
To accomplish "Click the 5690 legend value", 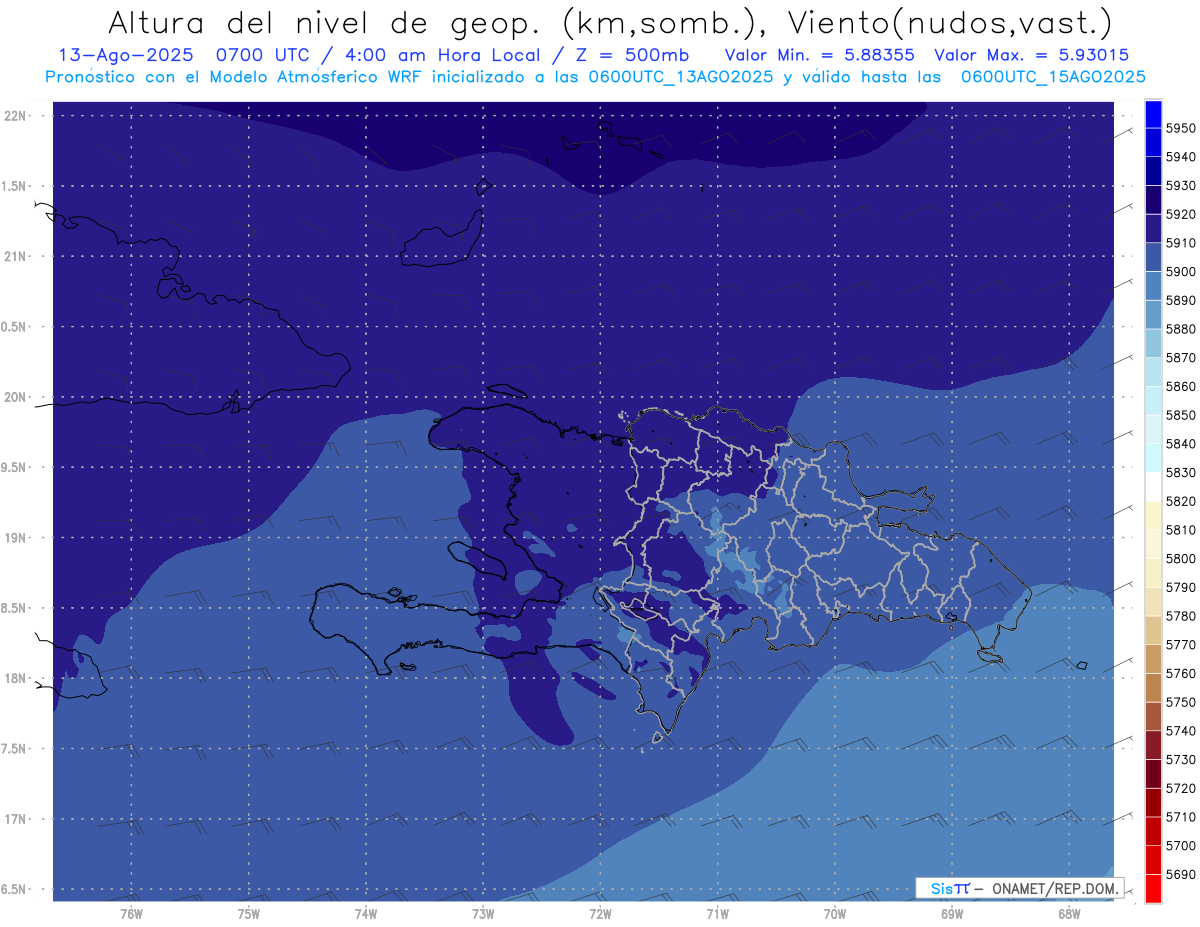I will [1181, 874].
